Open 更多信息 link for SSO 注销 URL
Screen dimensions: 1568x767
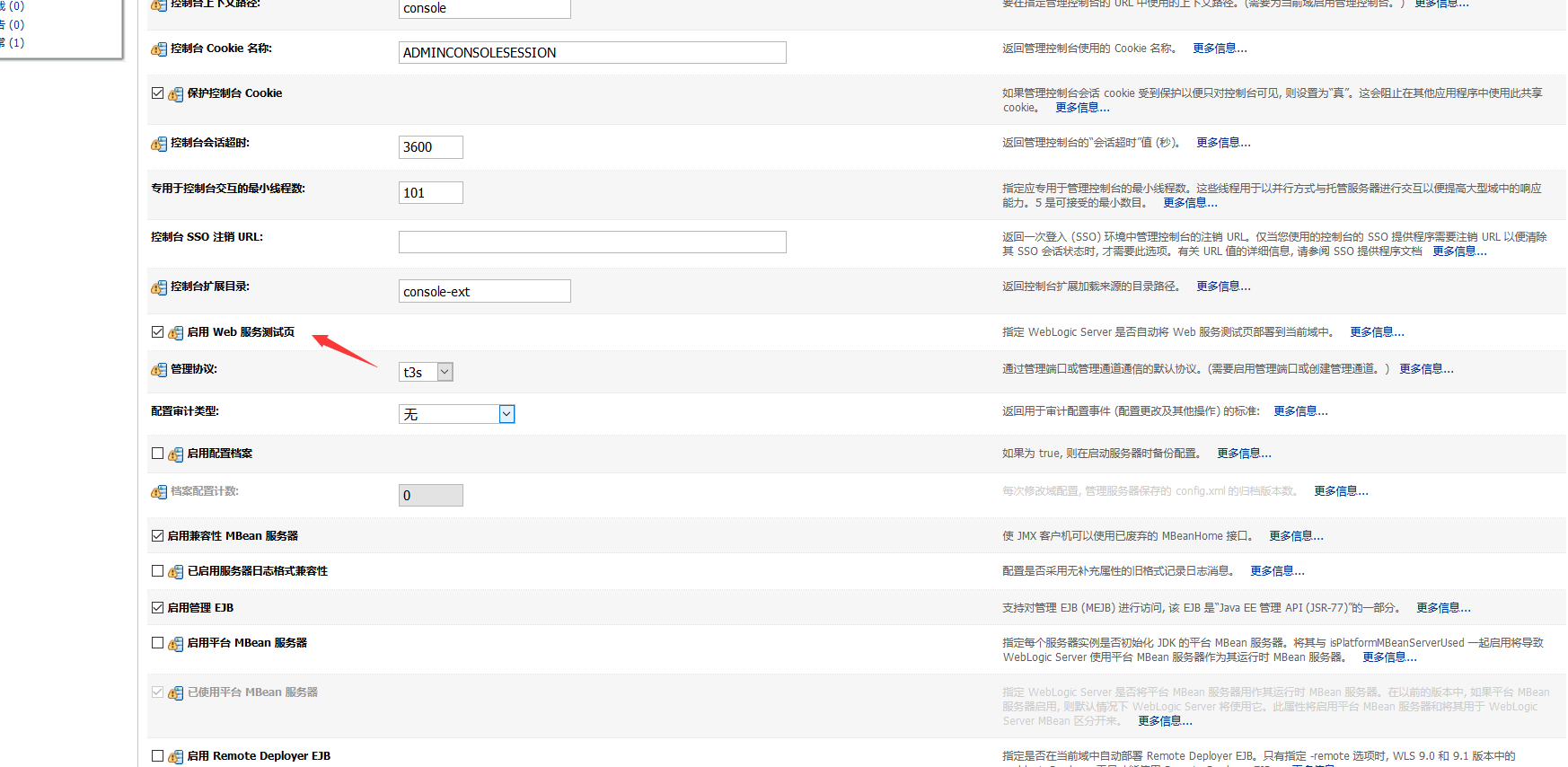pyautogui.click(x=1459, y=251)
